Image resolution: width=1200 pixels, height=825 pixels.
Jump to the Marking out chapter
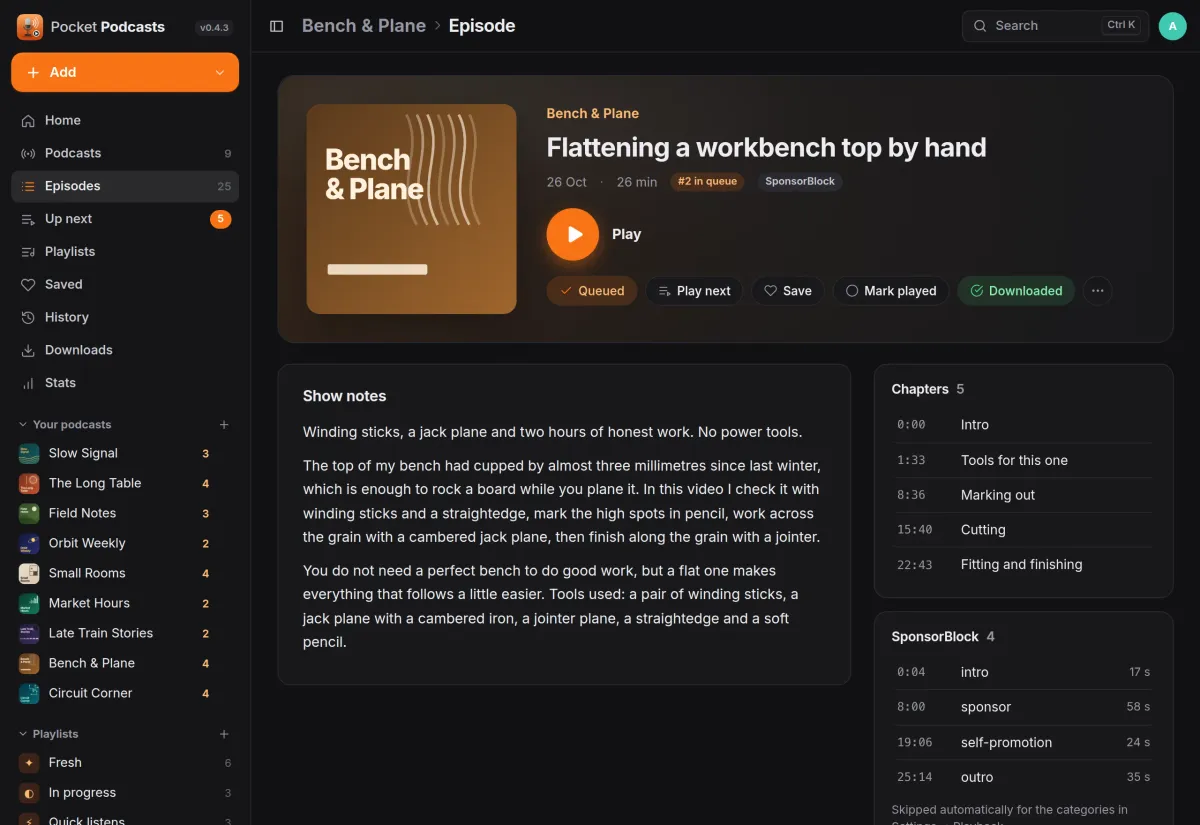coord(1023,495)
